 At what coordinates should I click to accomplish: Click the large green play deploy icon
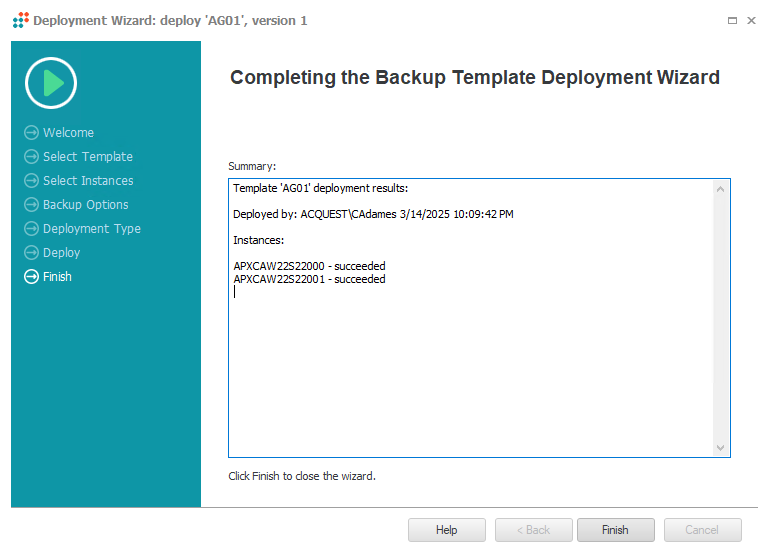click(x=51, y=83)
